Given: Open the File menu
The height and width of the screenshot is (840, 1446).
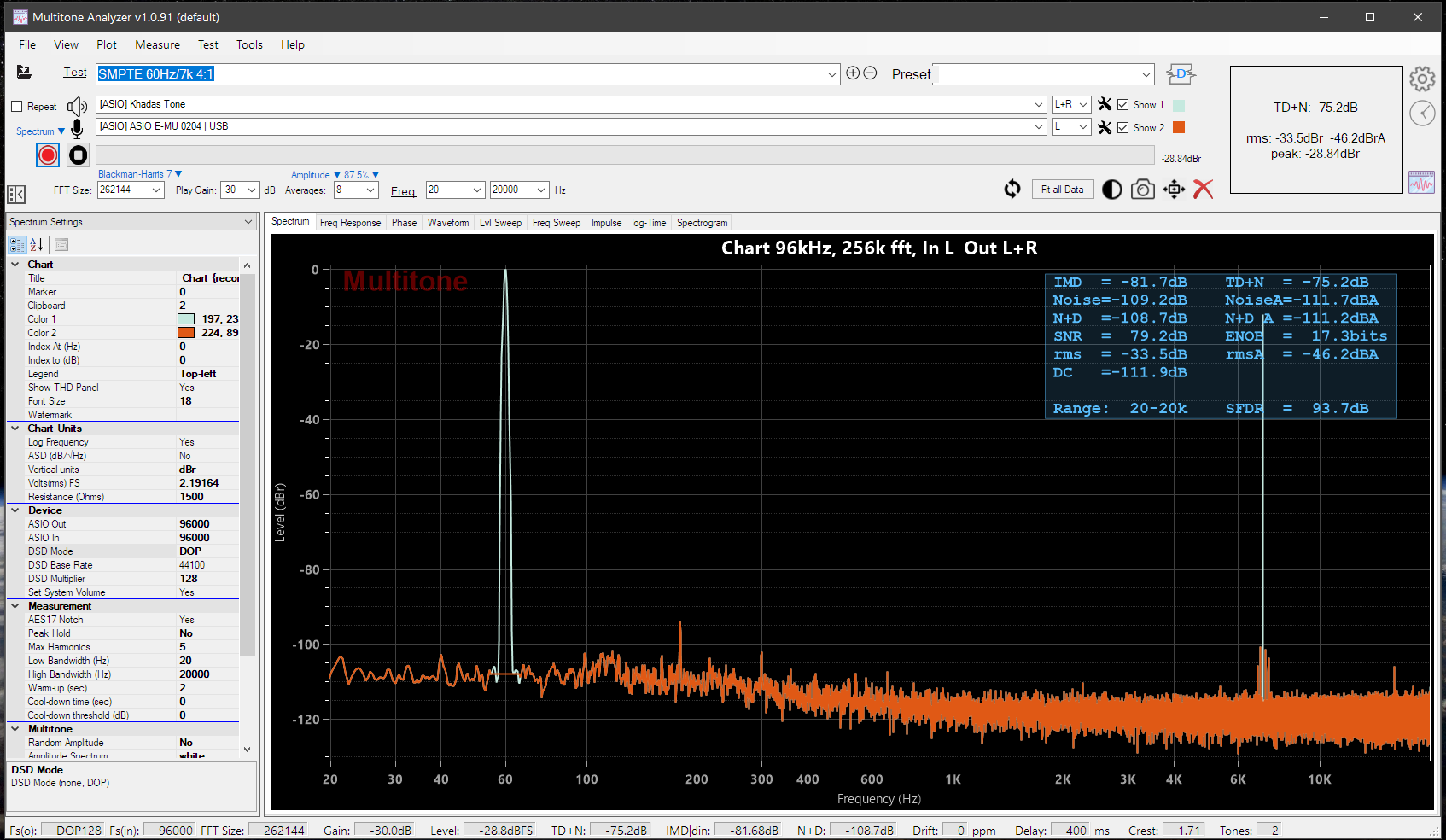Looking at the screenshot, I should tap(27, 44).
